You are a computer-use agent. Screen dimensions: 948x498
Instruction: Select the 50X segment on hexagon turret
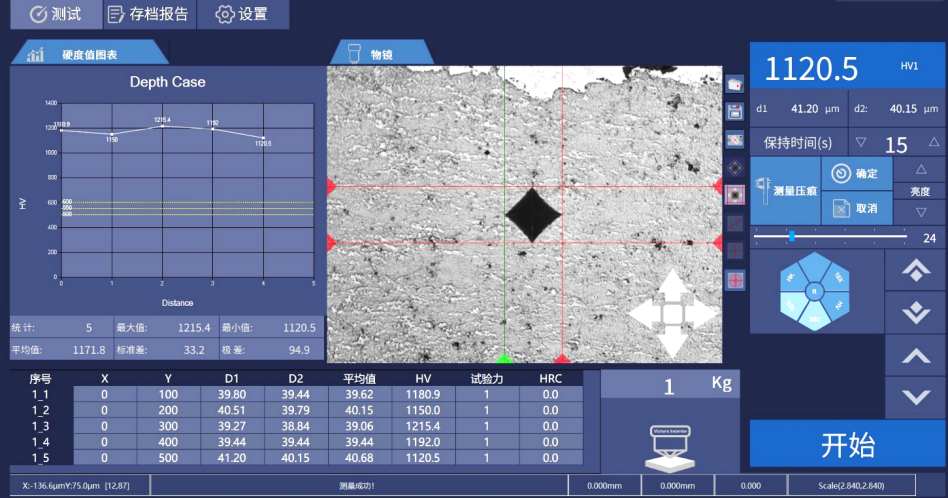(x=791, y=305)
